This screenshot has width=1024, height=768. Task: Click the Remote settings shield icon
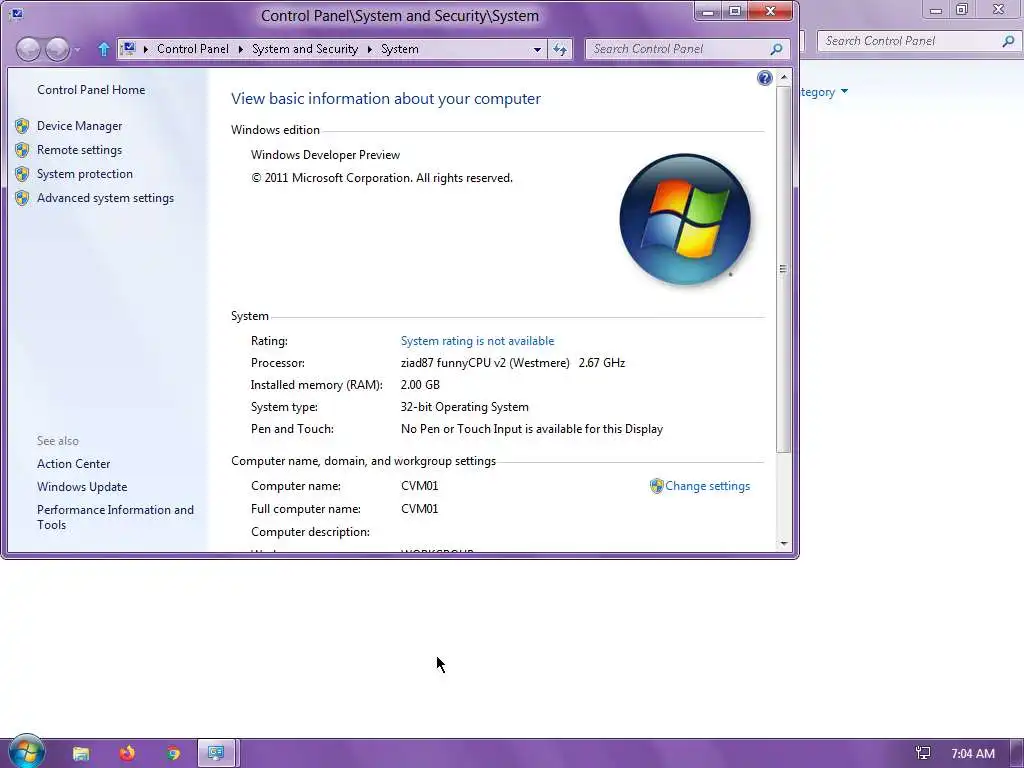pyautogui.click(x=22, y=150)
